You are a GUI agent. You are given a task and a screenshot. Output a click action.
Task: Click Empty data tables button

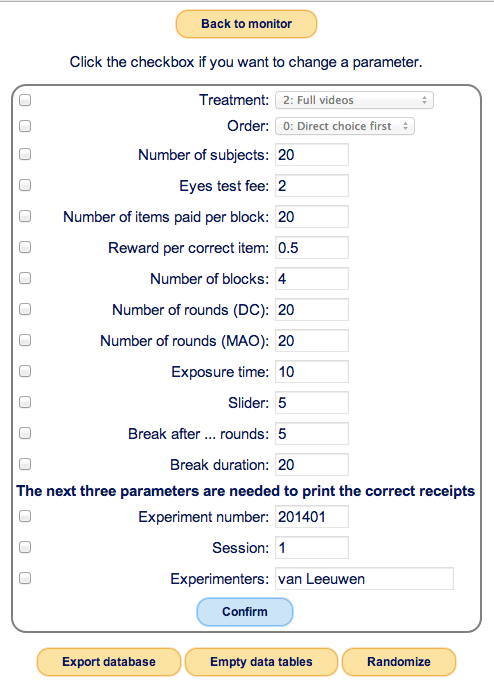click(261, 662)
